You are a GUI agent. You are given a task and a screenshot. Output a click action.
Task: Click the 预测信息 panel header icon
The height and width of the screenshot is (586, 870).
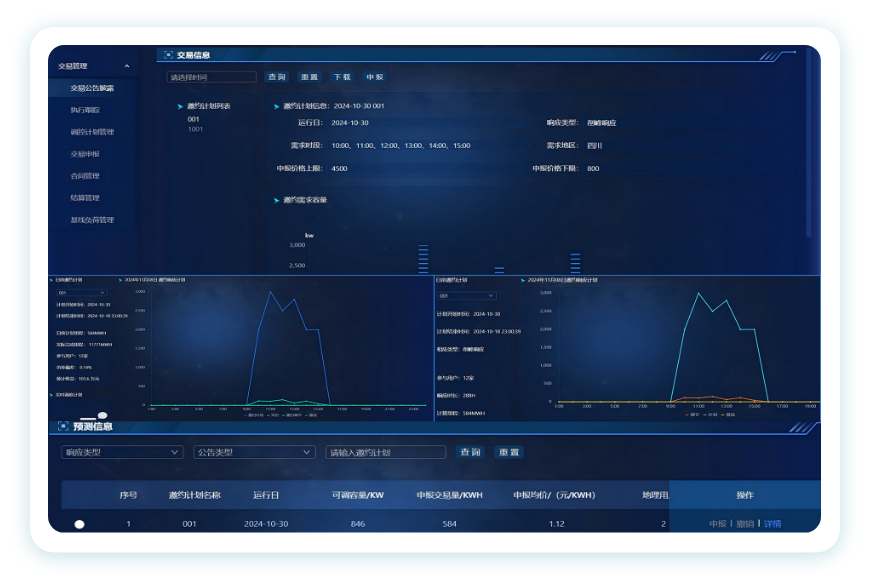[63, 426]
